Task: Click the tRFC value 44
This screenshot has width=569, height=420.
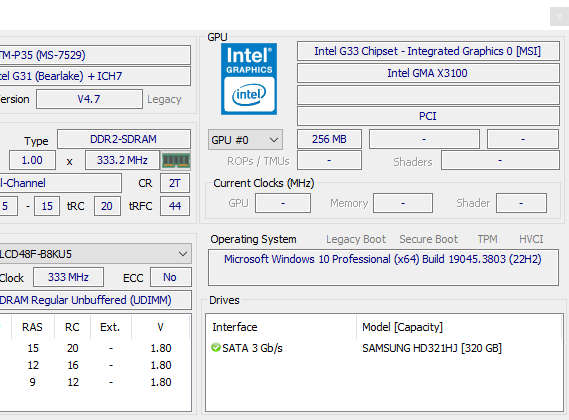Action: point(175,206)
